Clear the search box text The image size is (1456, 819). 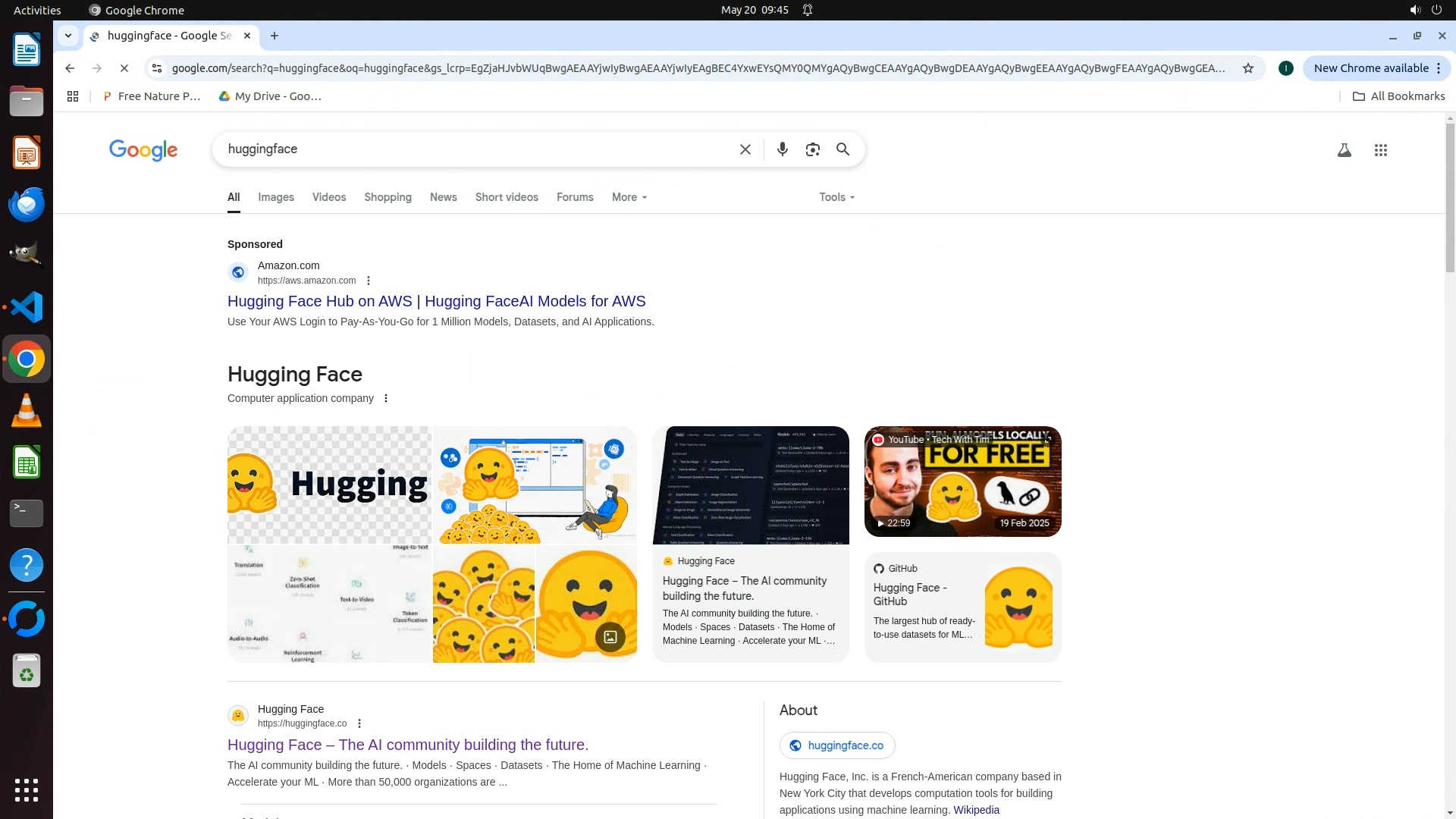tap(745, 149)
